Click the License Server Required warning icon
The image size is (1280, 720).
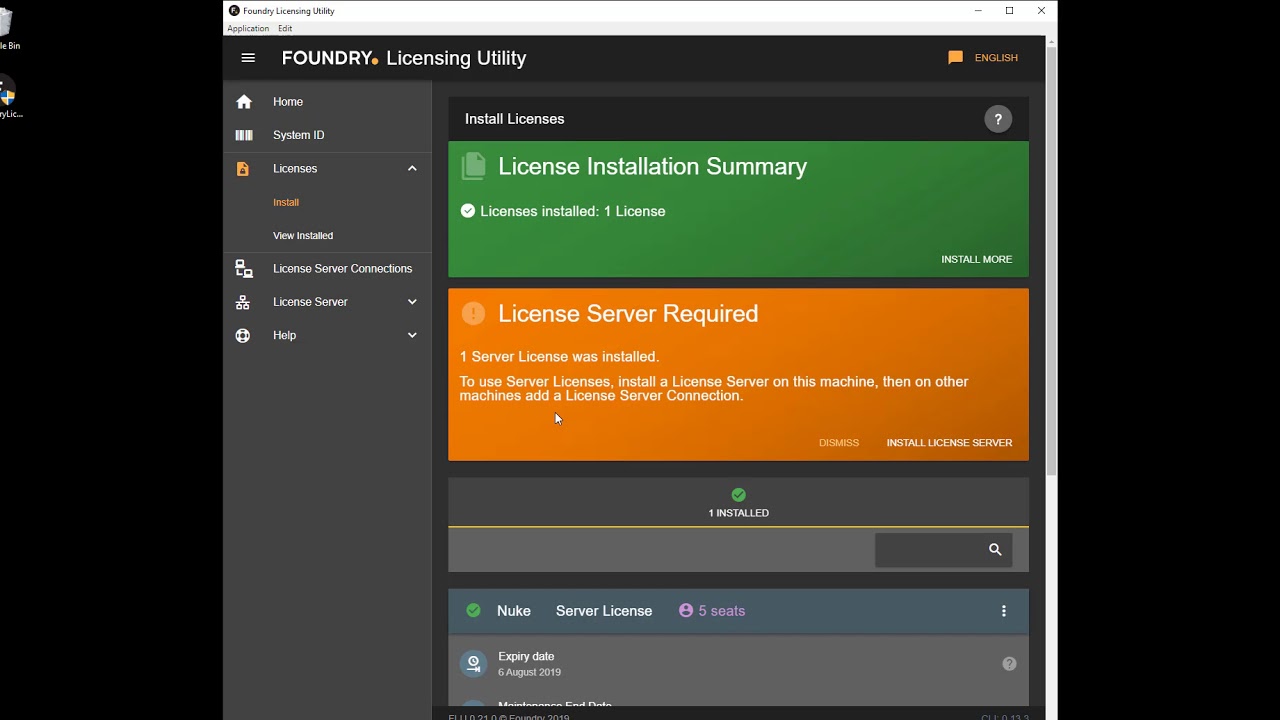(x=473, y=313)
